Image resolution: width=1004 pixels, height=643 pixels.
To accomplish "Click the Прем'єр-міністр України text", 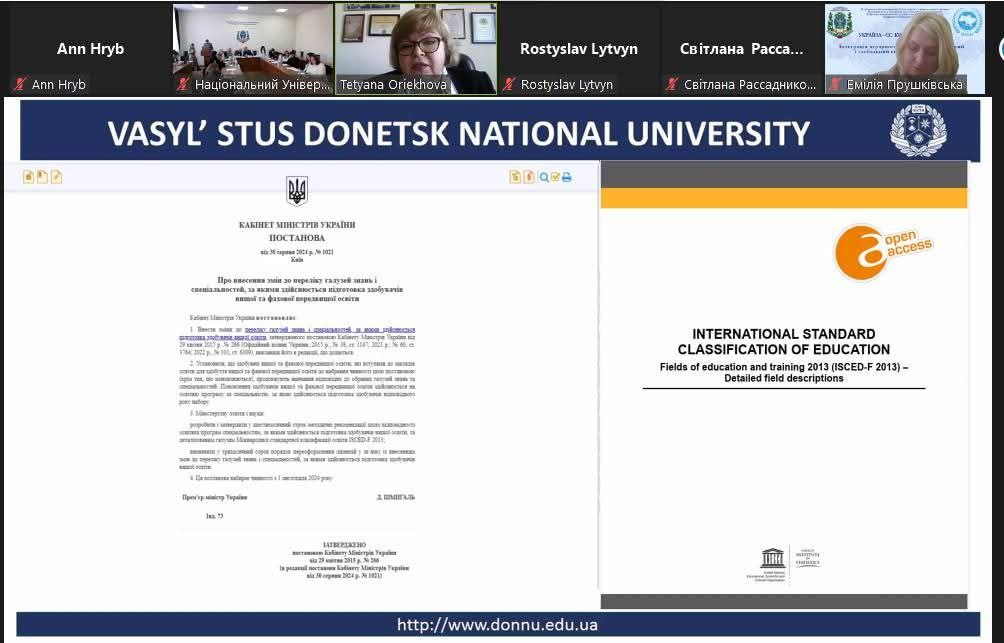I will [215, 497].
